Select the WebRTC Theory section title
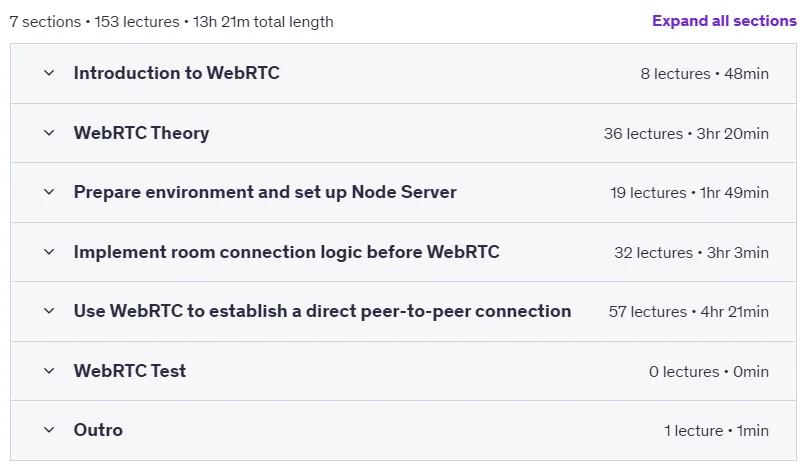 tap(141, 133)
